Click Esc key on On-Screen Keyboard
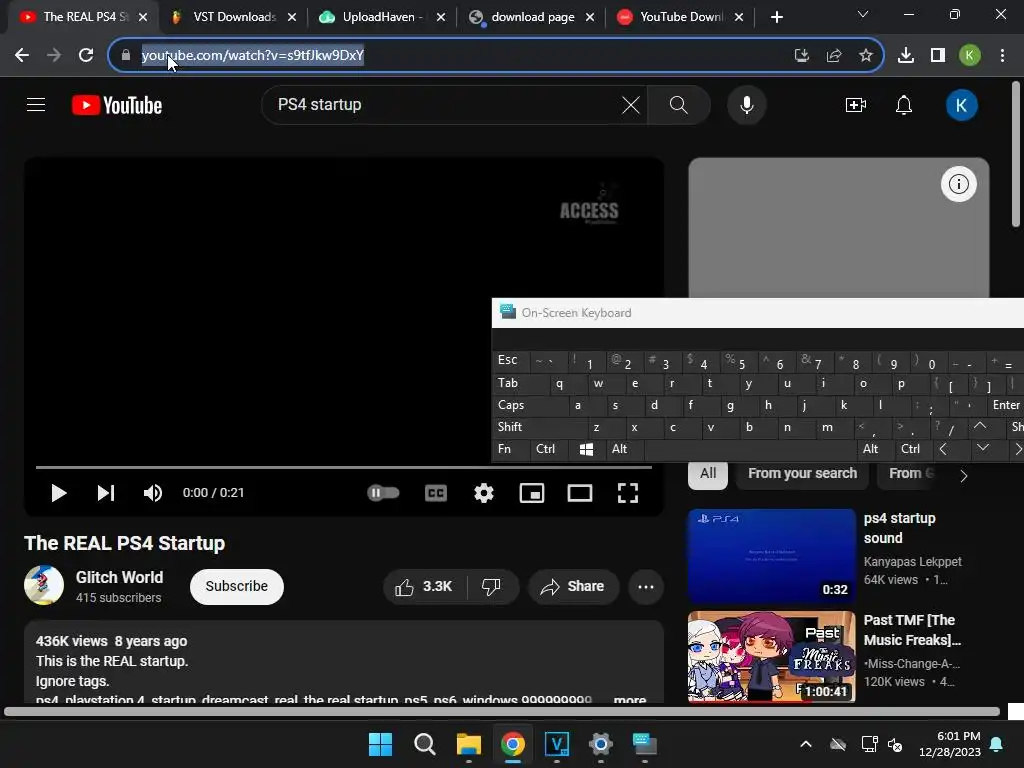The width and height of the screenshot is (1024, 768). [x=511, y=360]
